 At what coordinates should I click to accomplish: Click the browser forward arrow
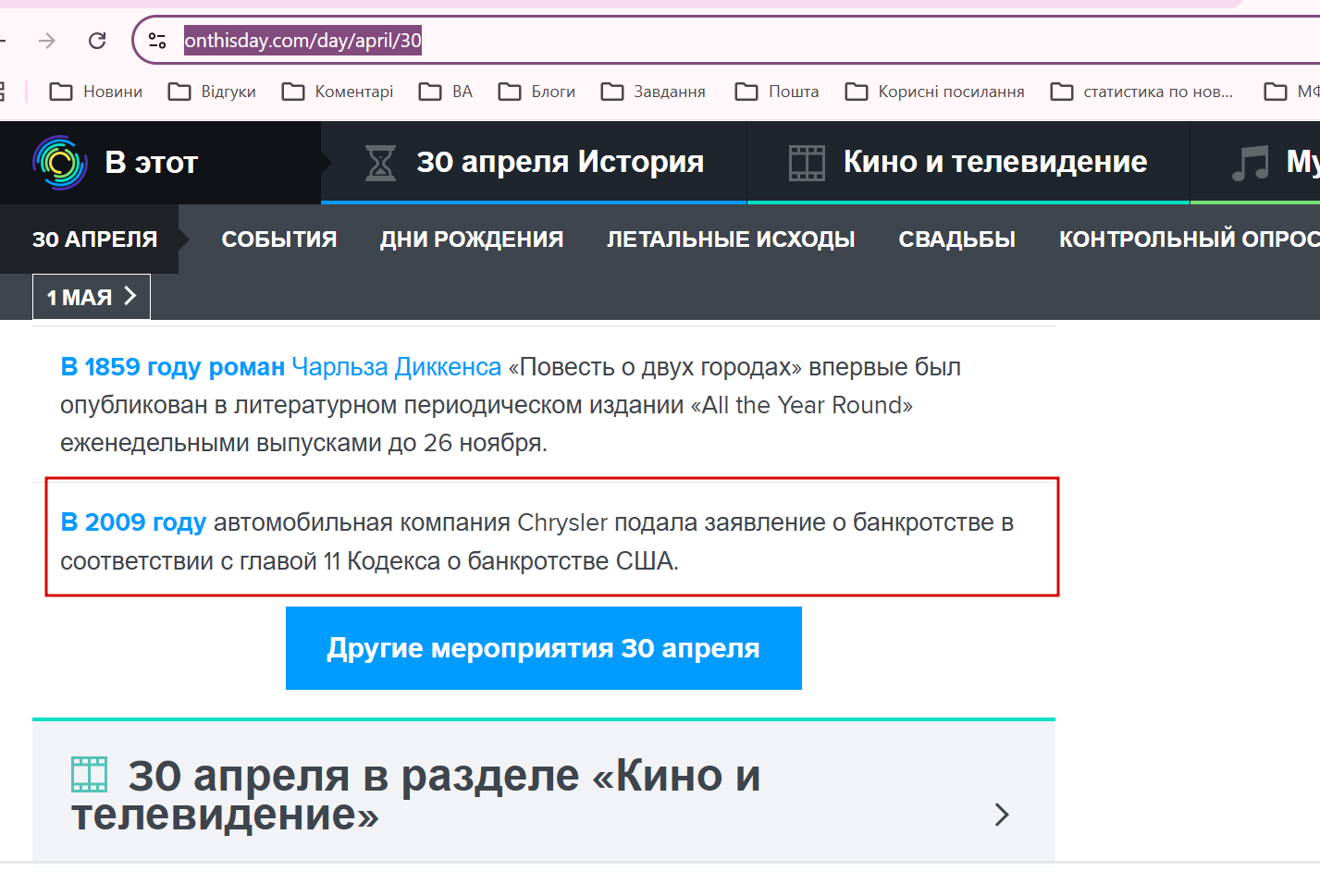point(47,41)
